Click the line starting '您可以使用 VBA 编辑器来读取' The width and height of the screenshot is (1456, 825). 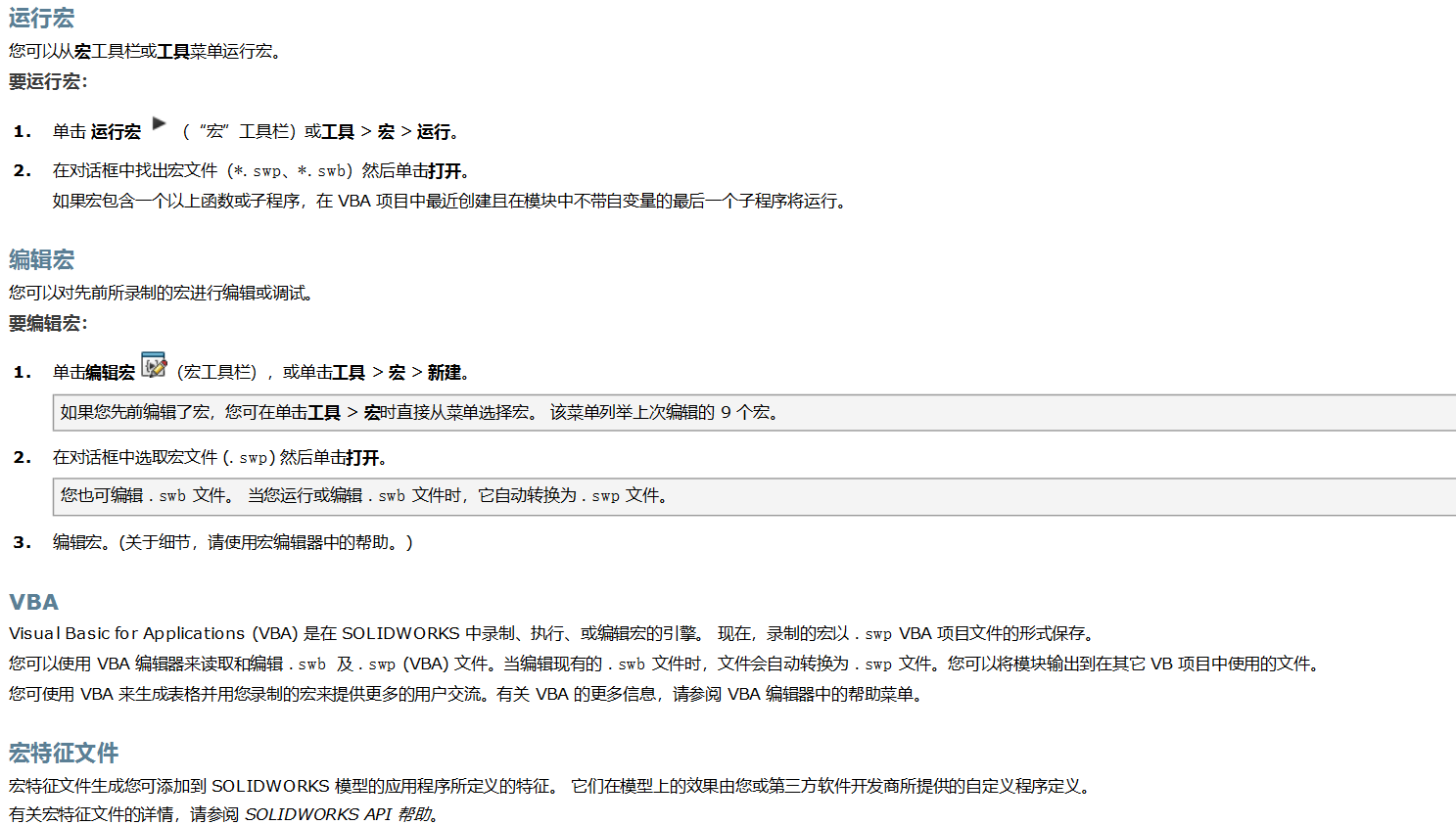(x=667, y=664)
